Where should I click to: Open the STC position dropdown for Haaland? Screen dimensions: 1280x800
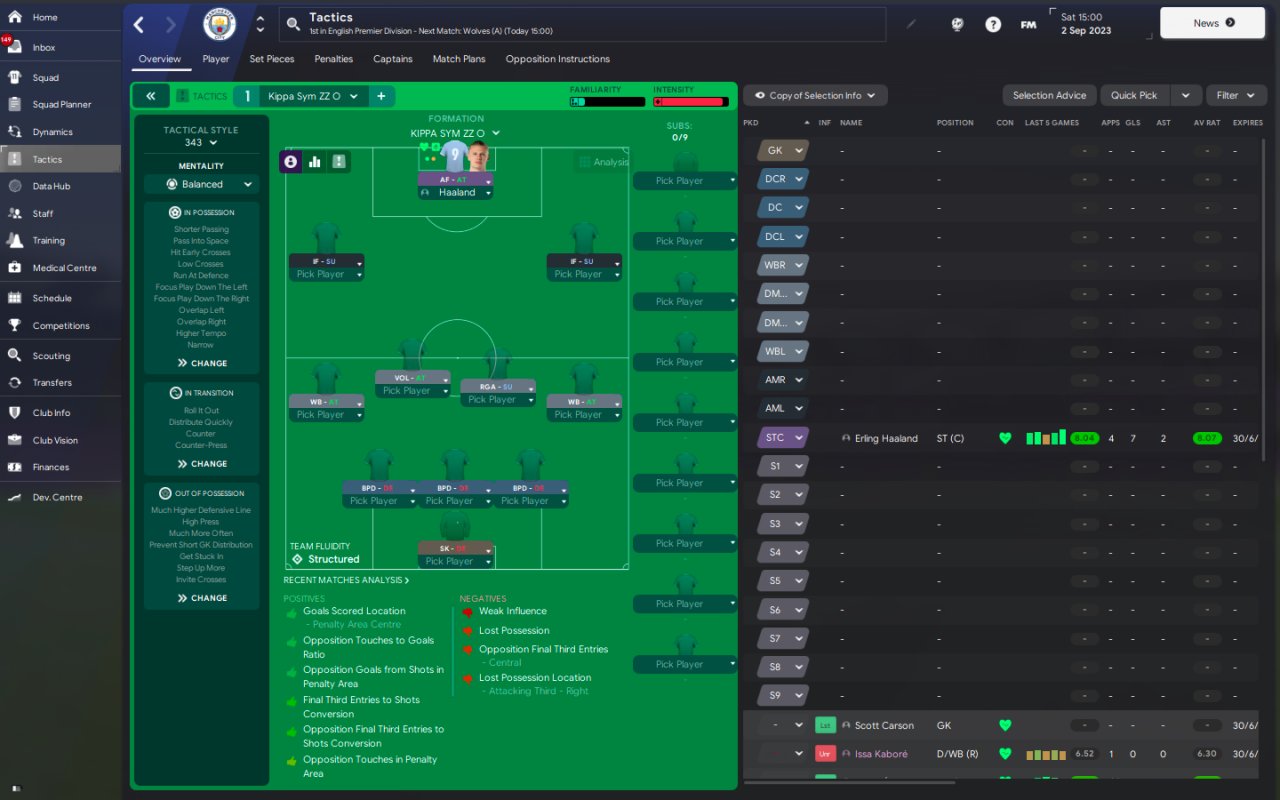pyautogui.click(x=783, y=437)
